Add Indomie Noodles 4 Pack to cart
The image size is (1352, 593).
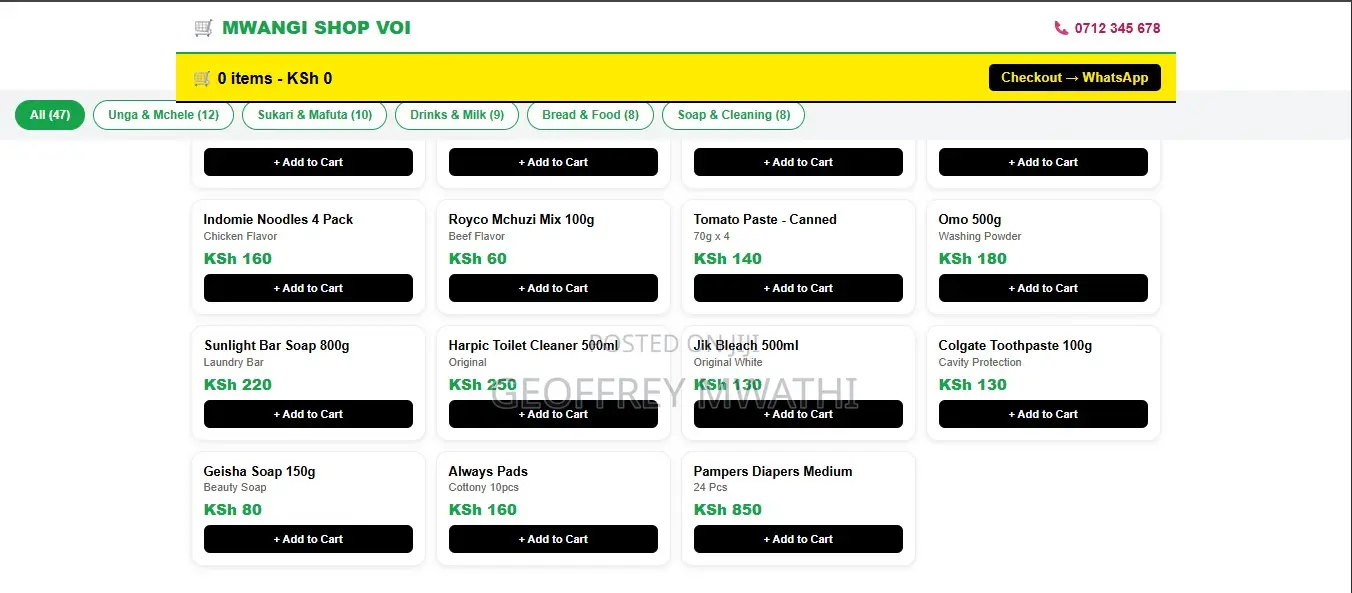click(x=308, y=288)
